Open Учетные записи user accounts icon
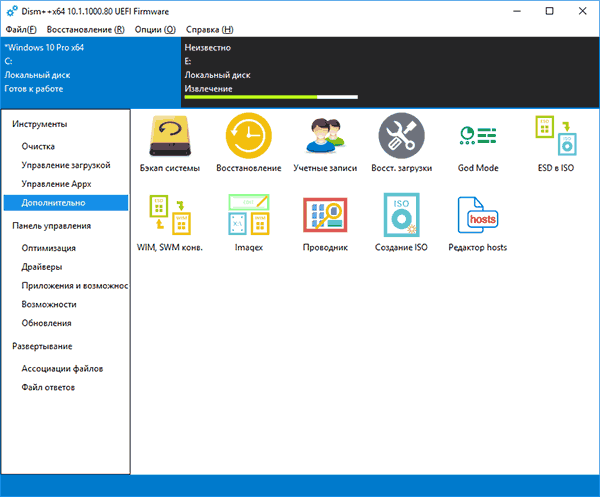The image size is (600, 497). (x=325, y=143)
